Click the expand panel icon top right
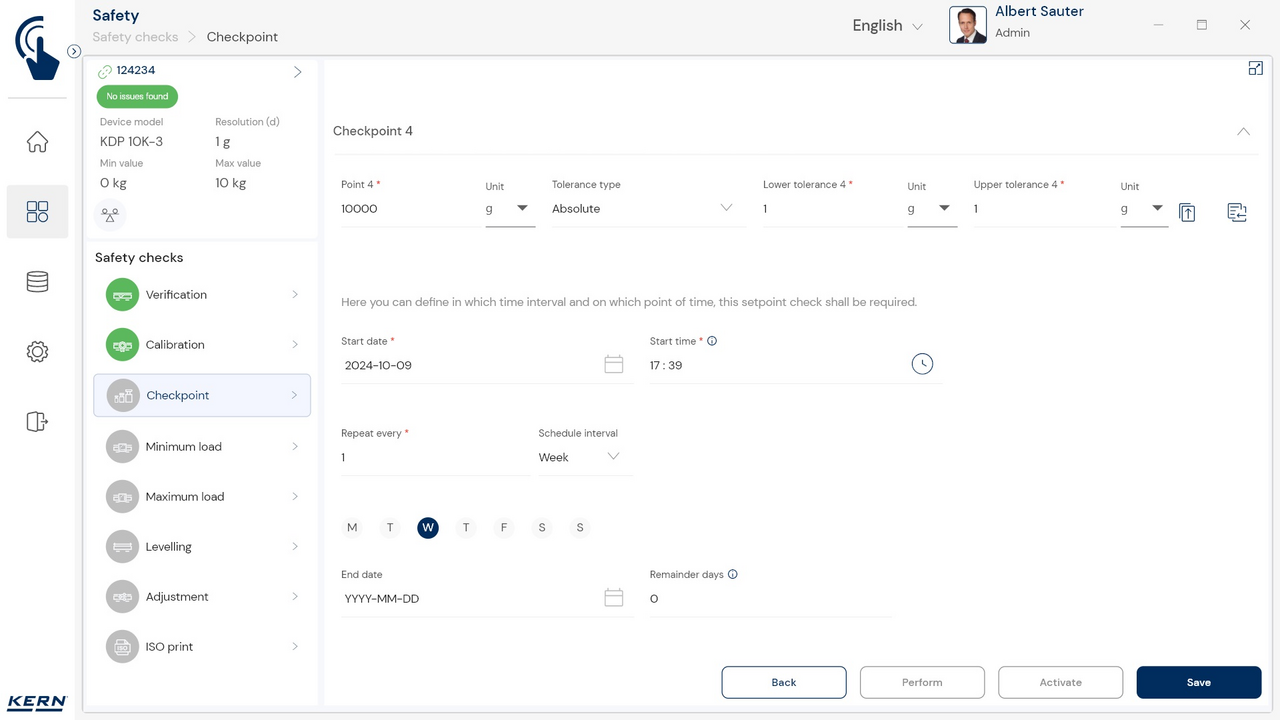This screenshot has width=1280, height=720. click(x=1256, y=68)
